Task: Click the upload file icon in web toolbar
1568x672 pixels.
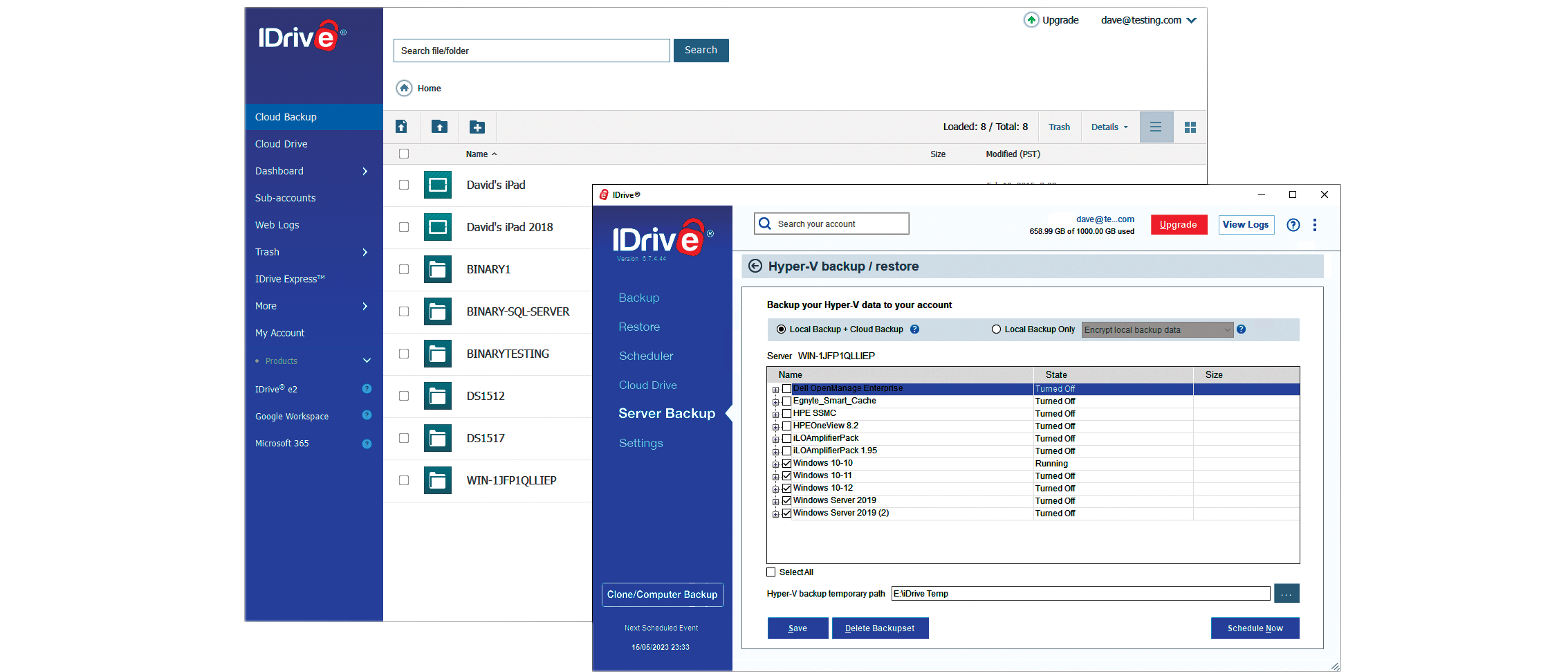Action: pos(401,127)
